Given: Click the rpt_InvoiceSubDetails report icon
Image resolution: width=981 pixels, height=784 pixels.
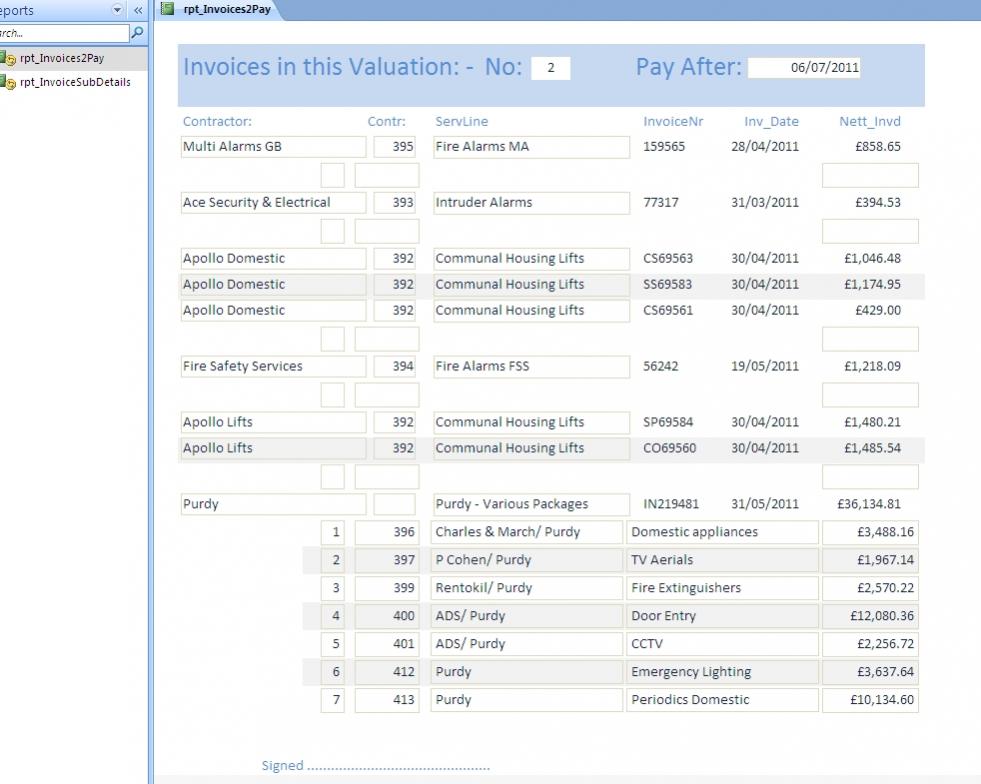Looking at the screenshot, I should 8,82.
